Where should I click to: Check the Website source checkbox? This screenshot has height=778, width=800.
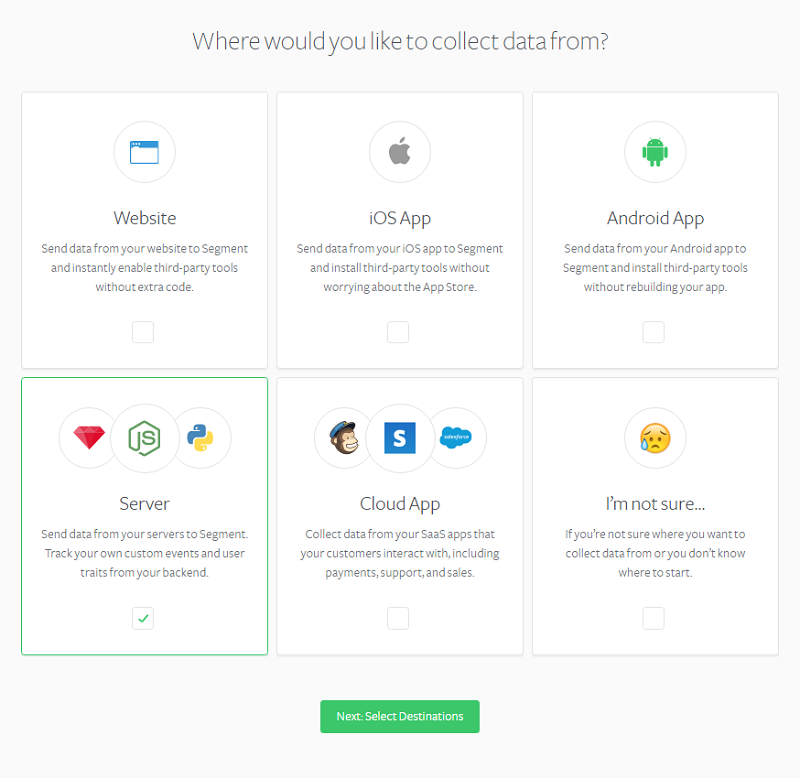click(x=143, y=332)
